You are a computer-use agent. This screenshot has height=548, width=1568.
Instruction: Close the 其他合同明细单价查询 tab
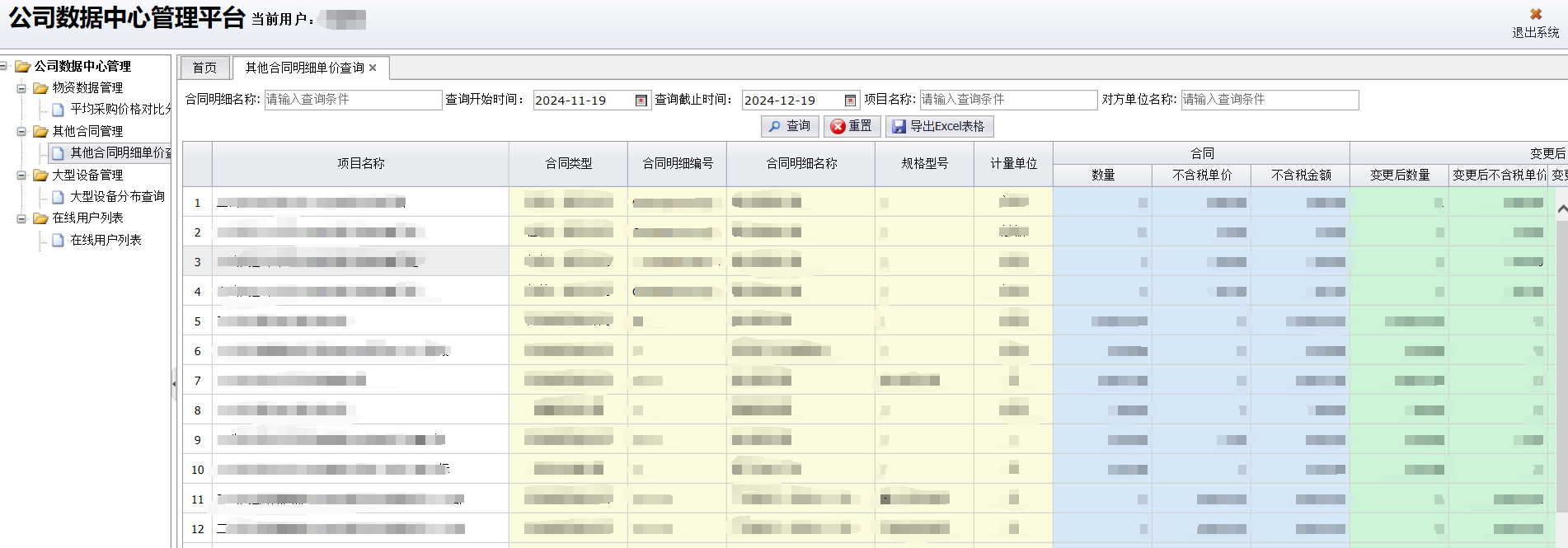373,68
